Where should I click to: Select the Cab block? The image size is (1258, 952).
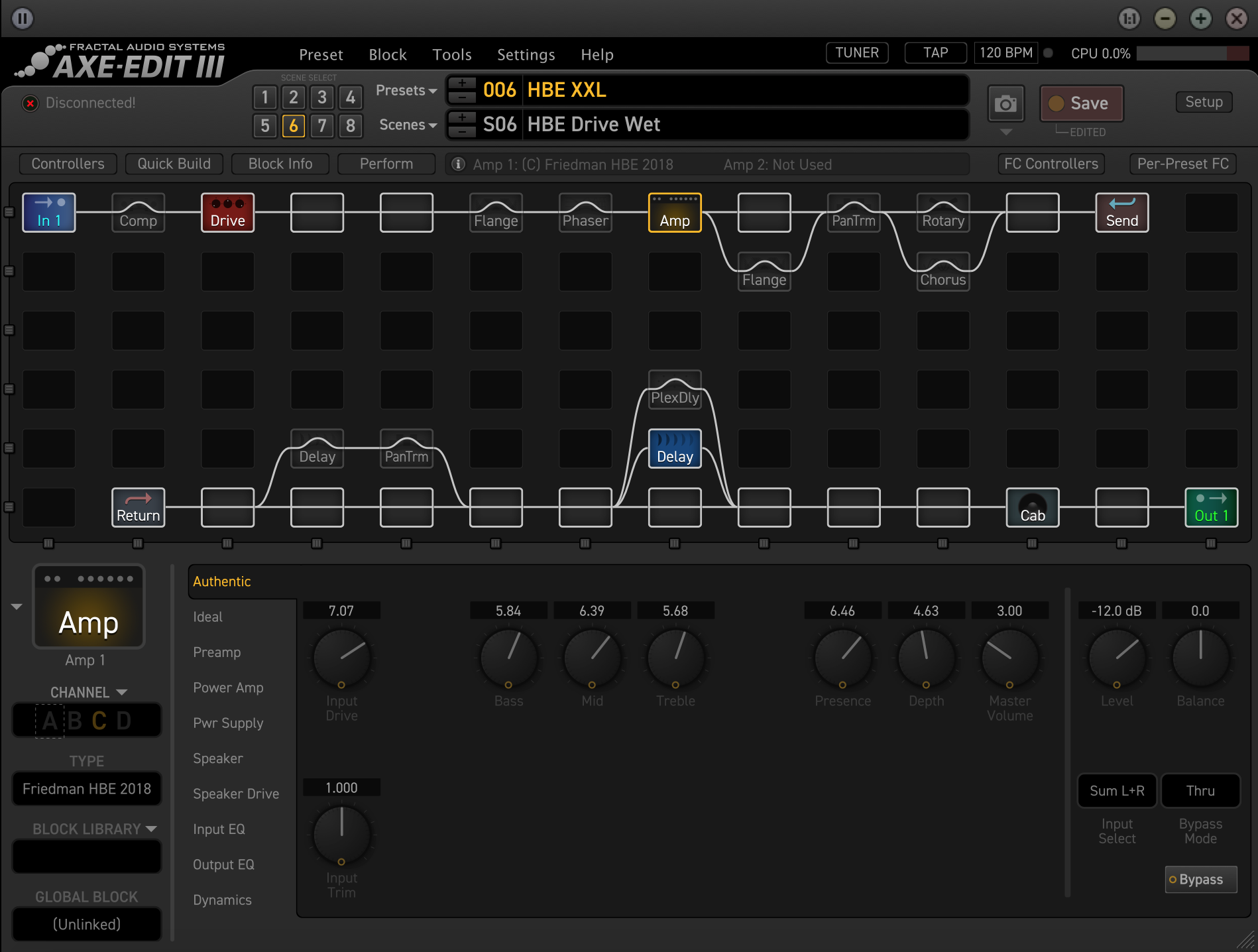coord(1033,508)
